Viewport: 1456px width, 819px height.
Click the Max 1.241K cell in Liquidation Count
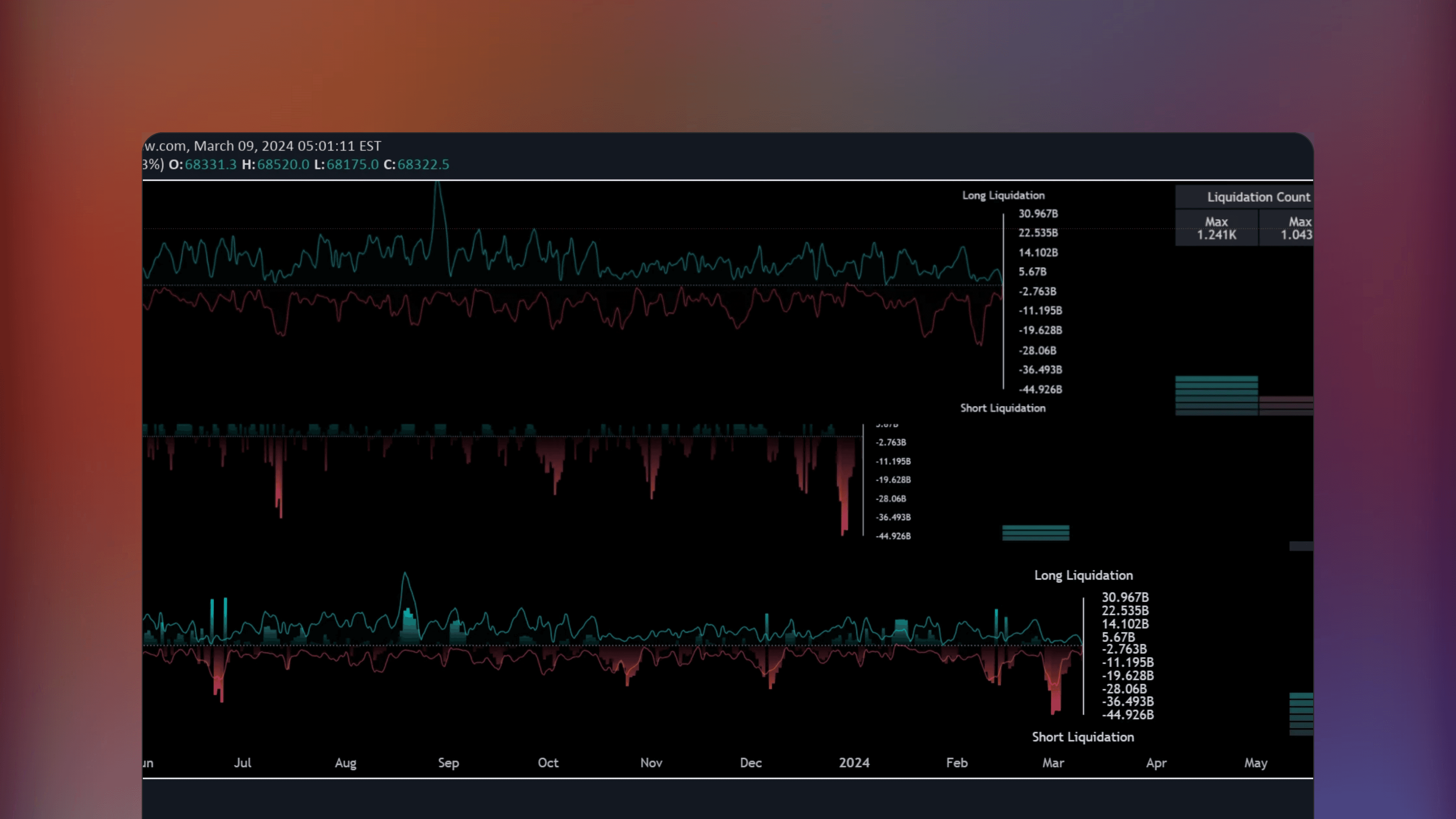(1216, 228)
